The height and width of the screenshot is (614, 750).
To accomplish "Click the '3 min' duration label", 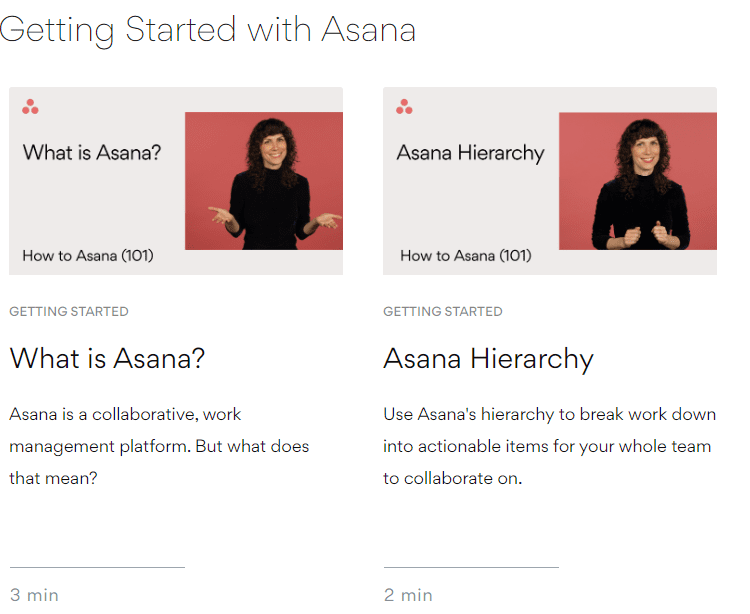I will 34,595.
